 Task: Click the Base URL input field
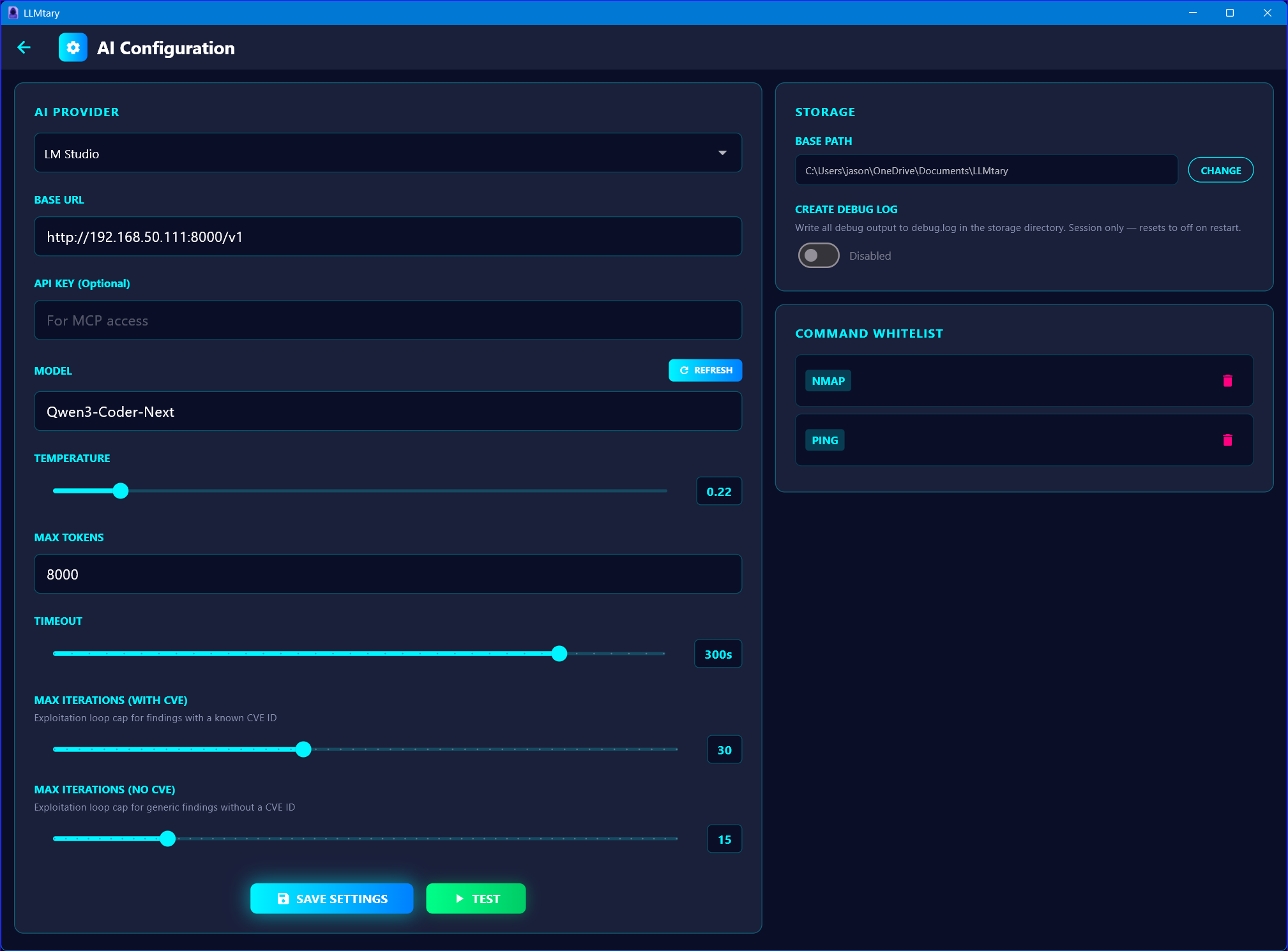point(388,236)
